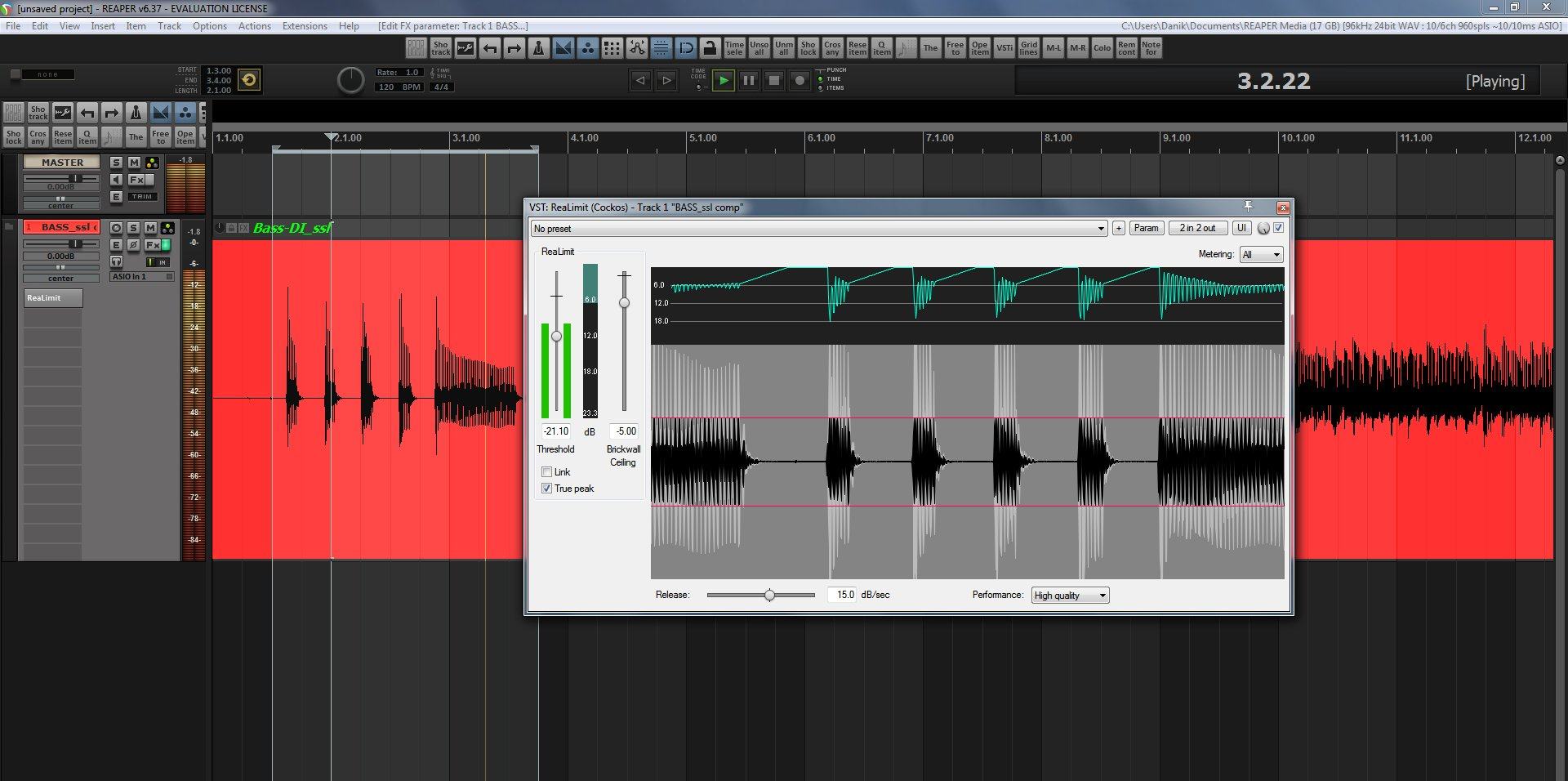Expand the Metering dropdown set to All

[1261, 255]
